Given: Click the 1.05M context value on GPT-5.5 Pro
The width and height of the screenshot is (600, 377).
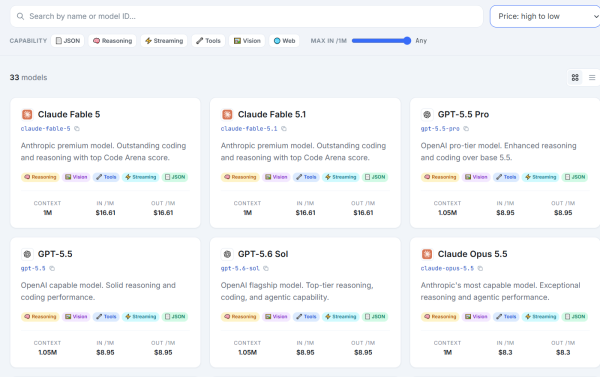Looking at the screenshot, I should tap(447, 213).
